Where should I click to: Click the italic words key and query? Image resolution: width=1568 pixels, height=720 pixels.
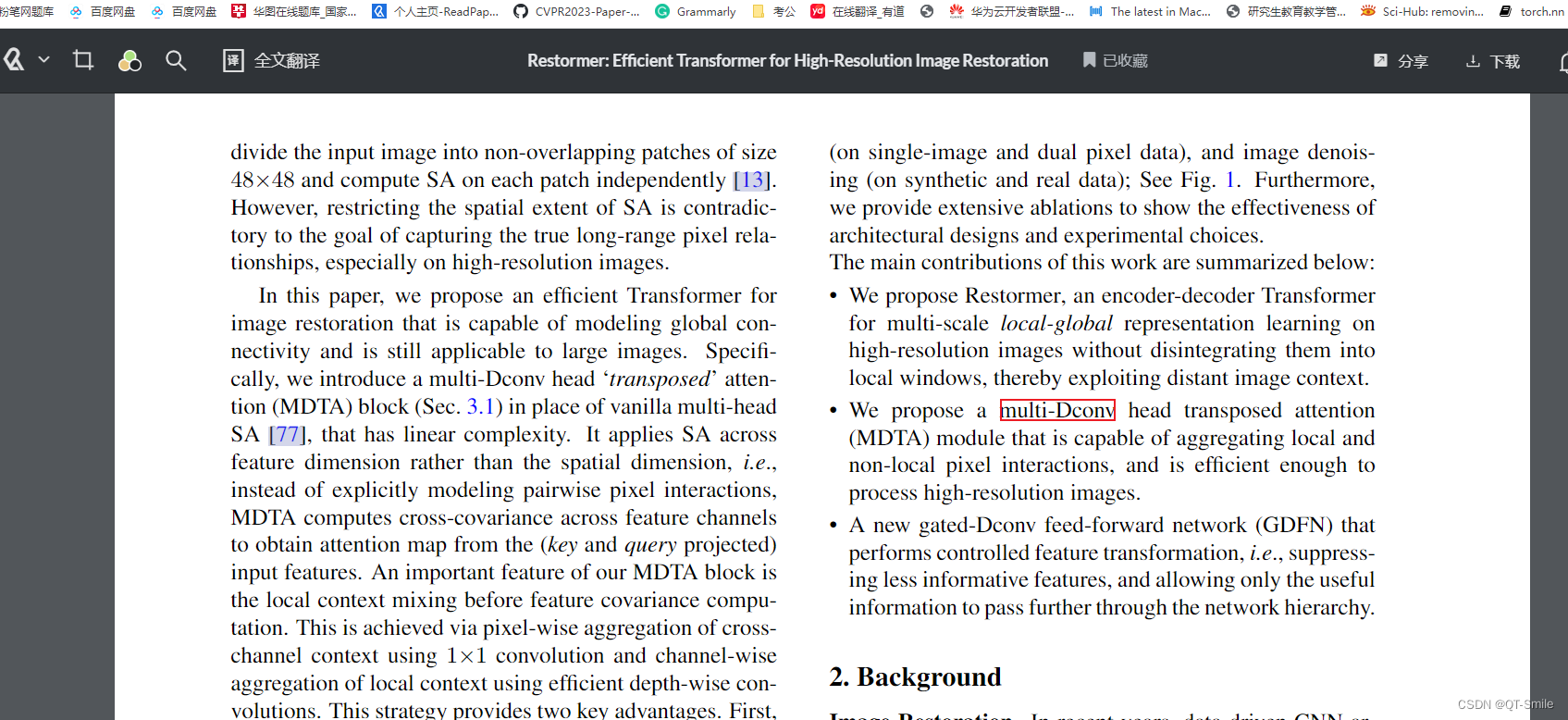(x=611, y=544)
